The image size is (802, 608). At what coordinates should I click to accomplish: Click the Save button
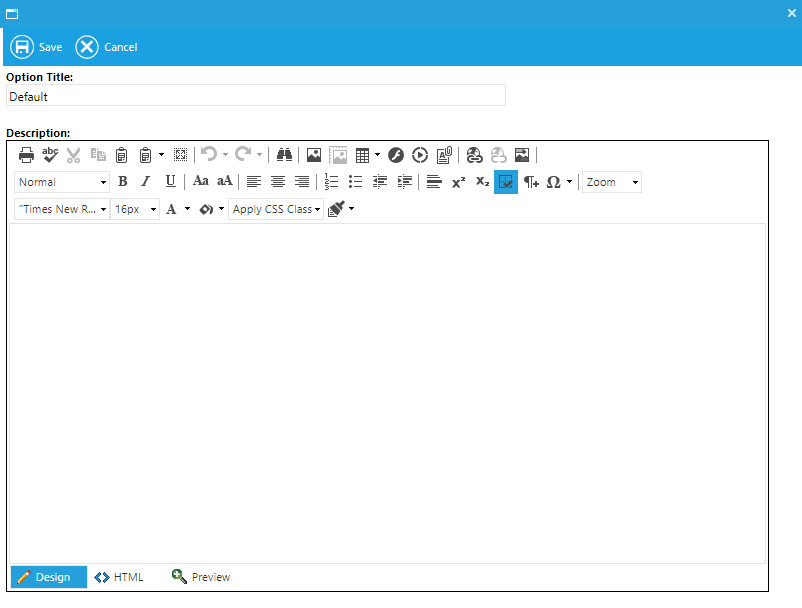(x=36, y=47)
